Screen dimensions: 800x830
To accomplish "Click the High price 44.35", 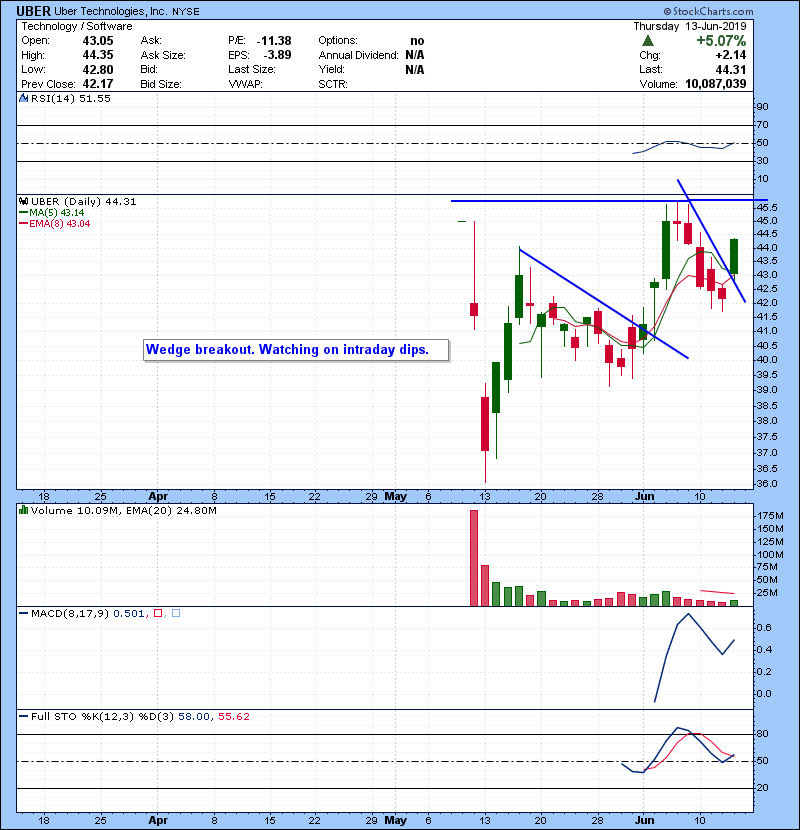I will pyautogui.click(x=98, y=55).
